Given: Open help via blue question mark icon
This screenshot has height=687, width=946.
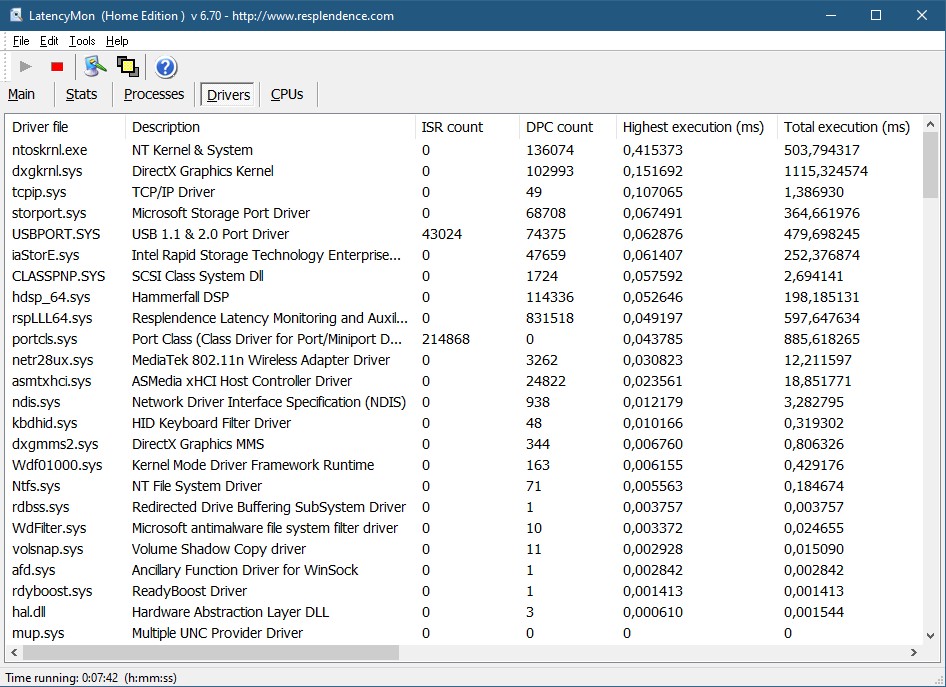Looking at the screenshot, I should pos(166,67).
